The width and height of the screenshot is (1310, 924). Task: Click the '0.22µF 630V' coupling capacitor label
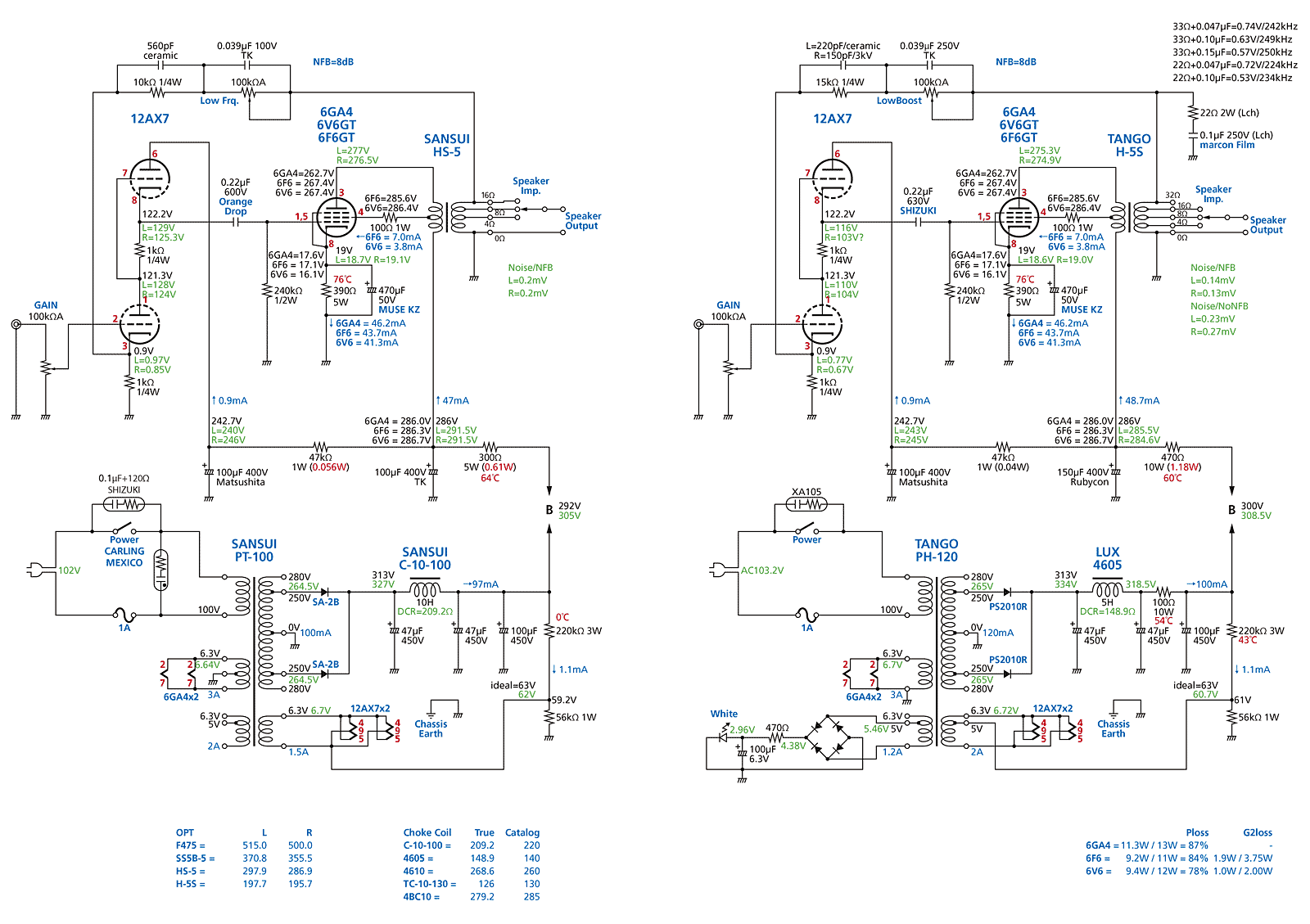pyautogui.click(x=918, y=196)
